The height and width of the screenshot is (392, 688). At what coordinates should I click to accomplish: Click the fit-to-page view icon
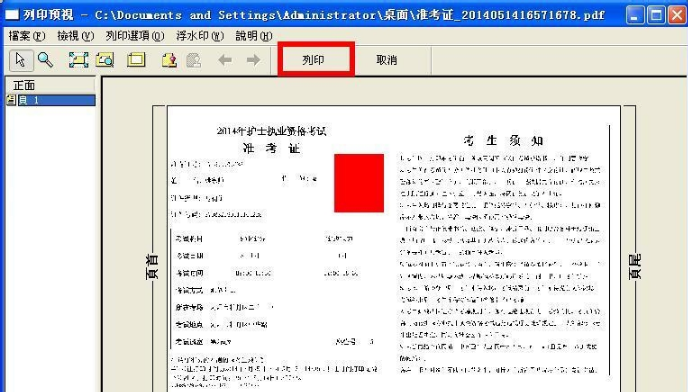click(x=79, y=60)
